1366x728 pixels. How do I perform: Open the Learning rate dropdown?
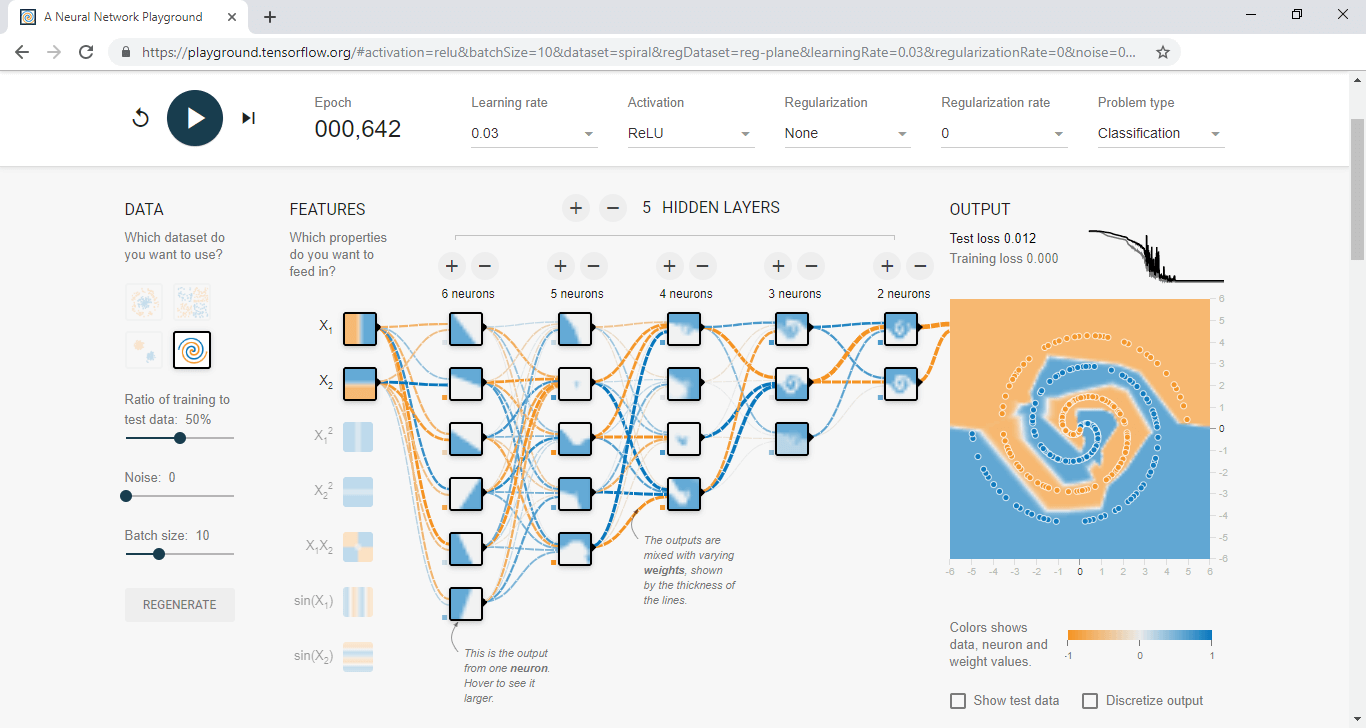pyautogui.click(x=534, y=134)
